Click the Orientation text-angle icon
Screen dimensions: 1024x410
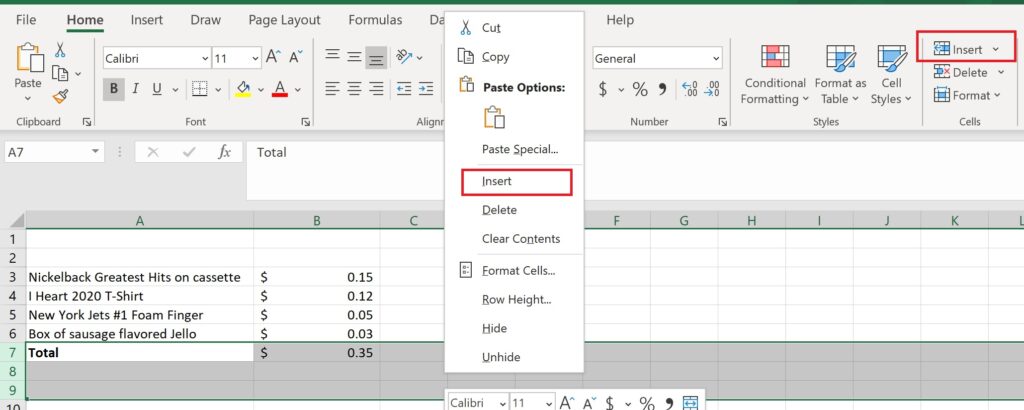click(x=405, y=57)
